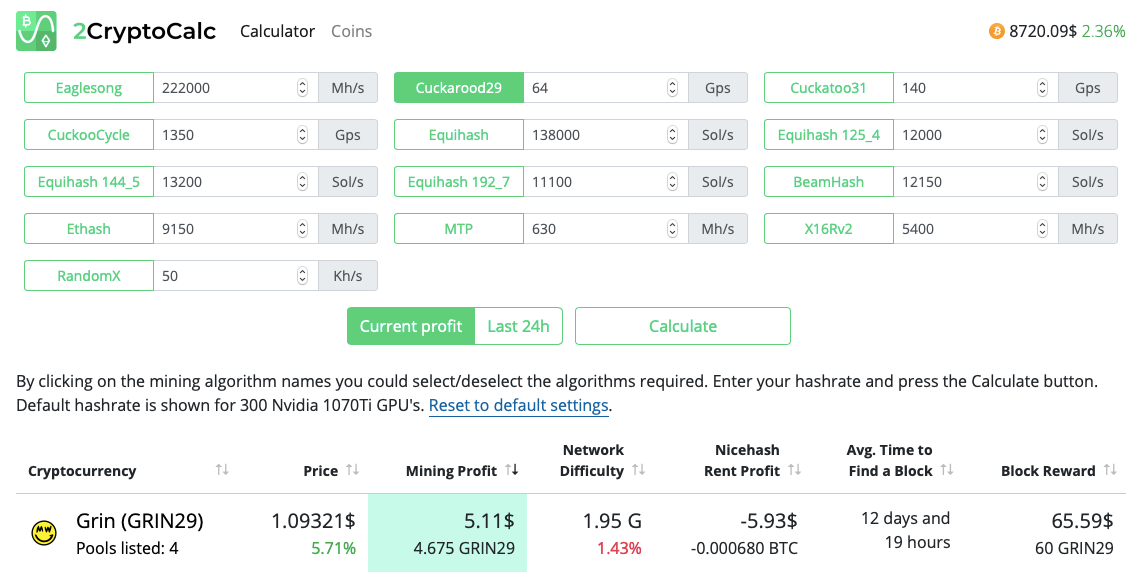The image size is (1139, 578).
Task: Toggle the RandomX algorithm
Action: pyautogui.click(x=89, y=276)
